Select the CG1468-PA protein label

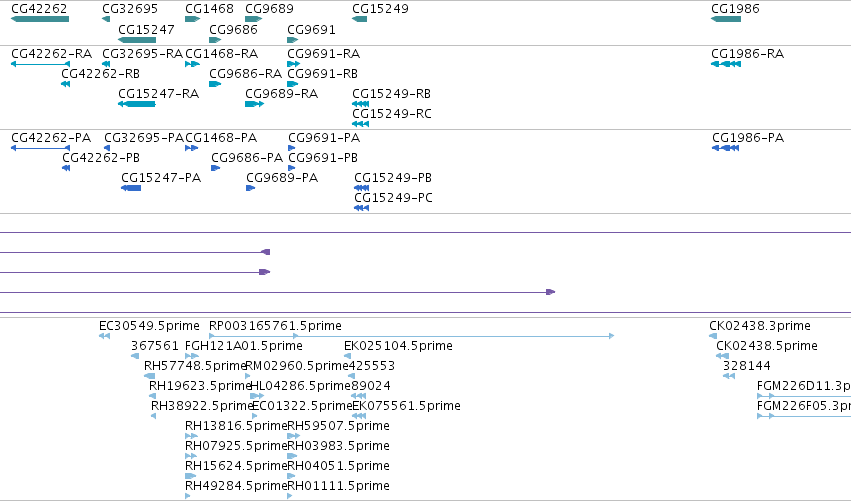click(221, 138)
